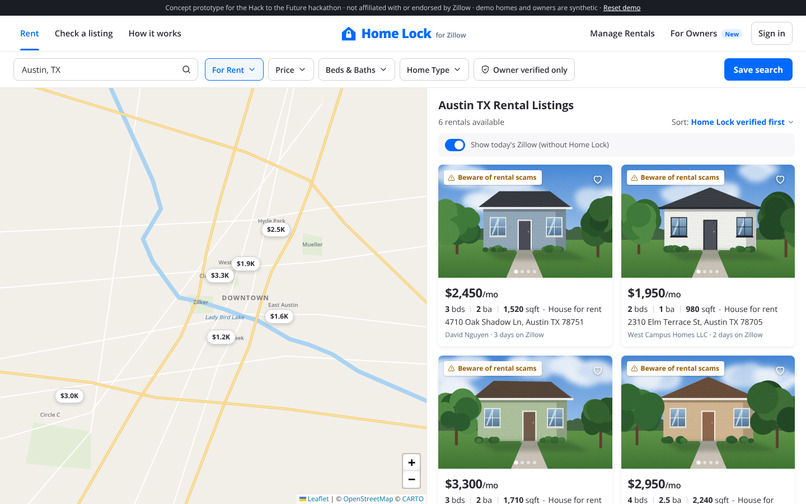Image resolution: width=806 pixels, height=504 pixels.
Task: Open the OpenStreetMap attribution link
Action: [368, 499]
